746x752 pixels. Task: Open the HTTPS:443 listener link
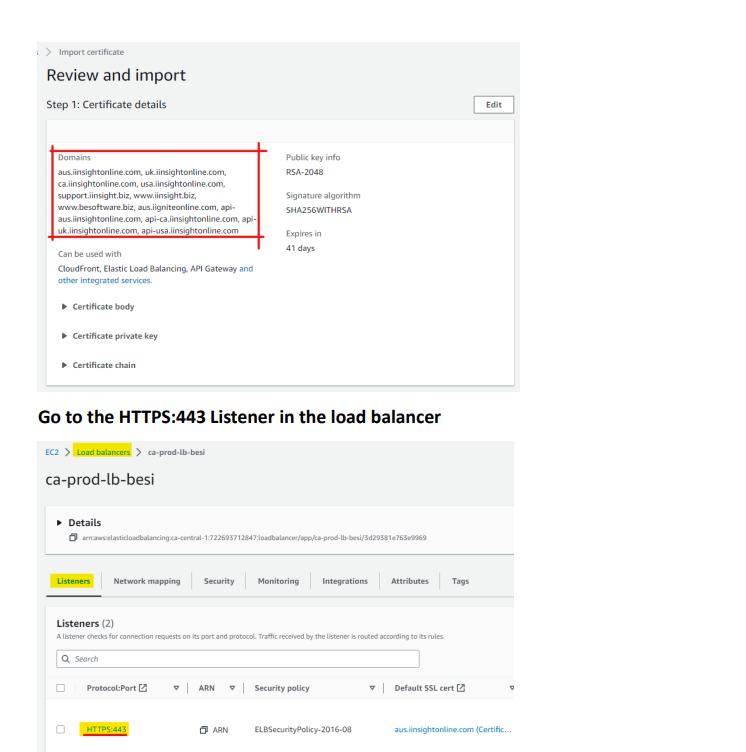pyautogui.click(x=106, y=729)
